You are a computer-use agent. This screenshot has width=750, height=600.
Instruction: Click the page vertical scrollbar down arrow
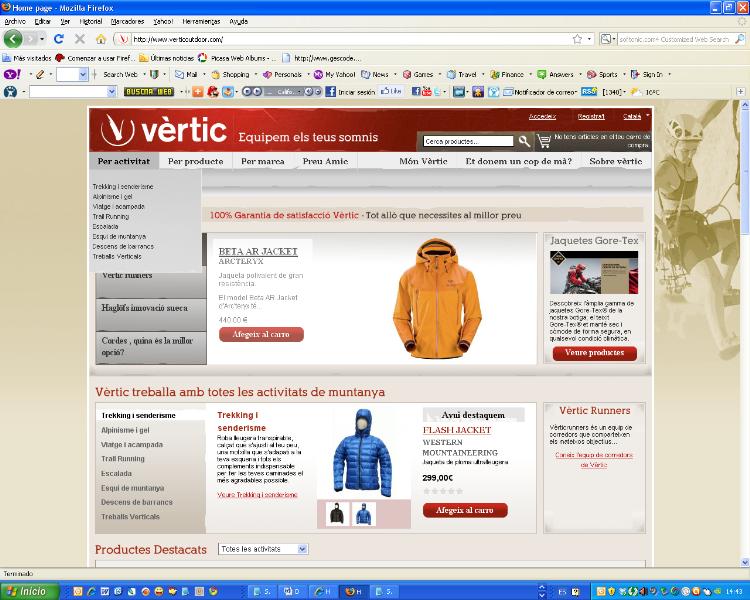pos(745,562)
